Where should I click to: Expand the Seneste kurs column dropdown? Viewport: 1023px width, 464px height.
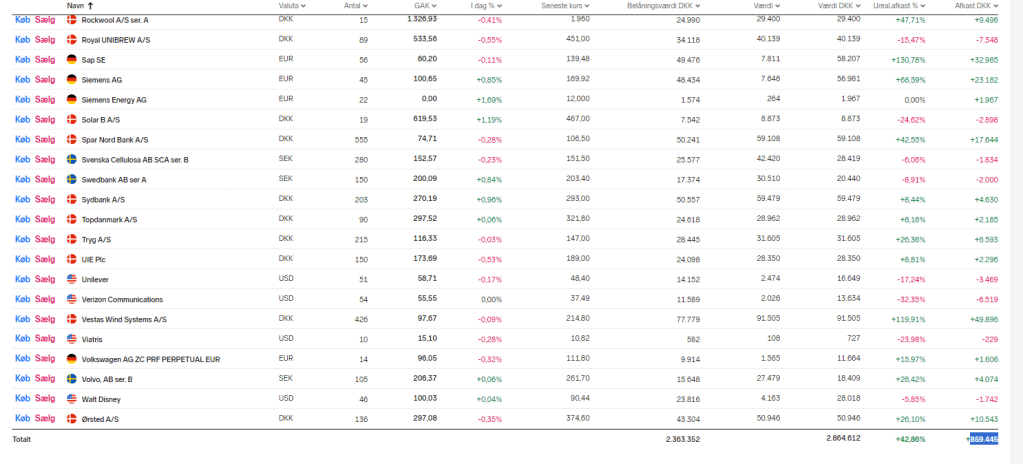tap(586, 6)
